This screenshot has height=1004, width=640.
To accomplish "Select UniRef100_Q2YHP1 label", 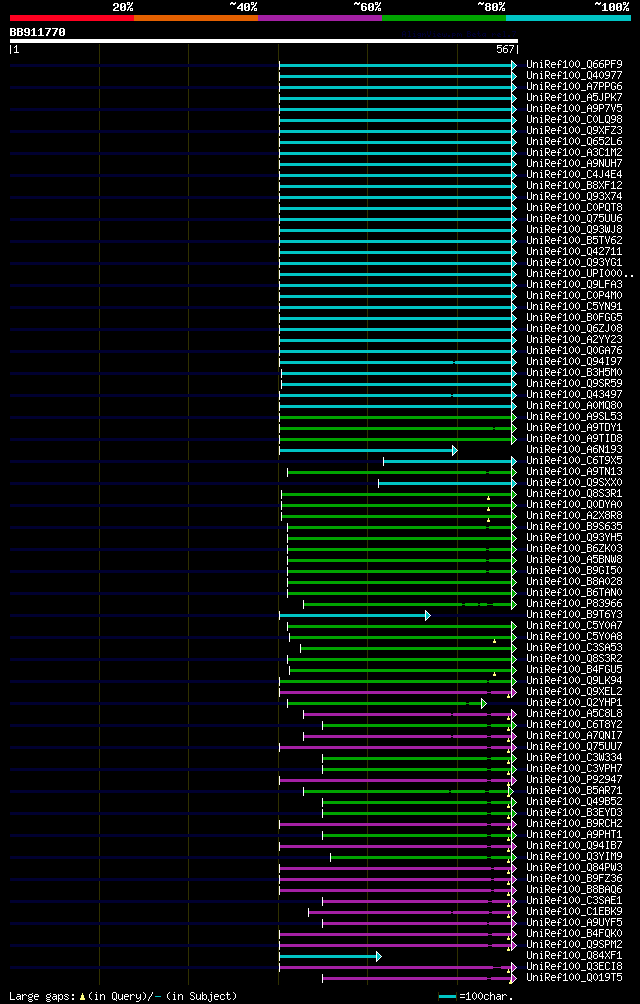I will tap(574, 702).
